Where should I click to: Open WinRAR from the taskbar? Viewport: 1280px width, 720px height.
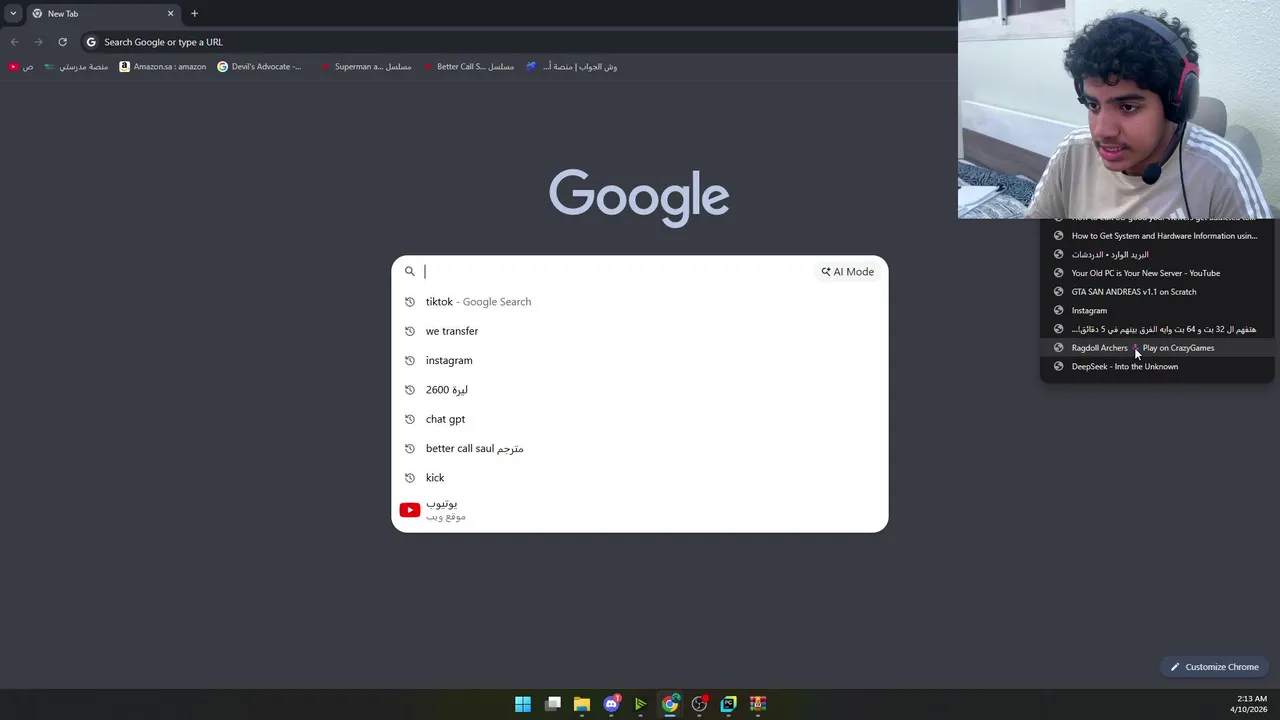point(758,704)
